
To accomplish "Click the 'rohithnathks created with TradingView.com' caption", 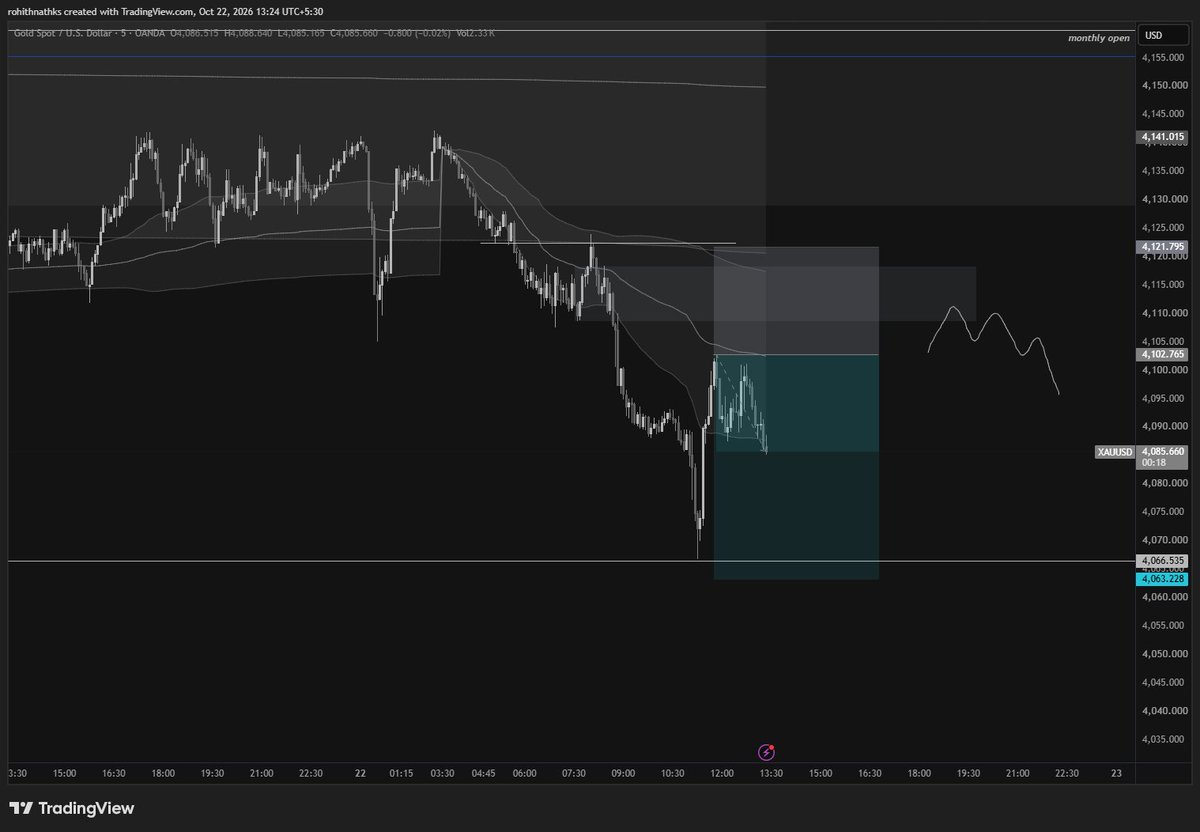I will point(103,11).
